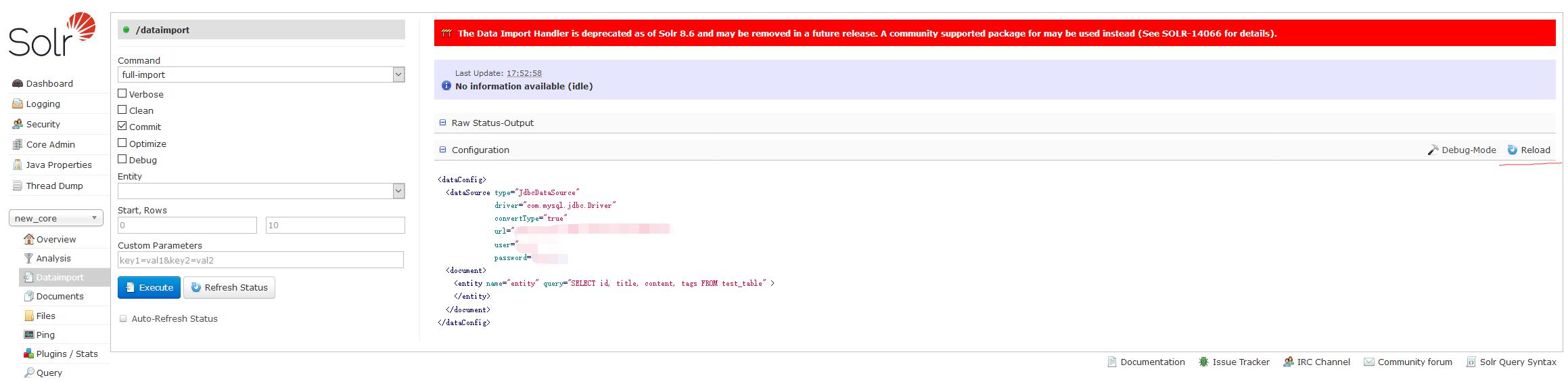The width and height of the screenshot is (1568, 382).
Task: Click the Solr logo
Action: click(51, 34)
